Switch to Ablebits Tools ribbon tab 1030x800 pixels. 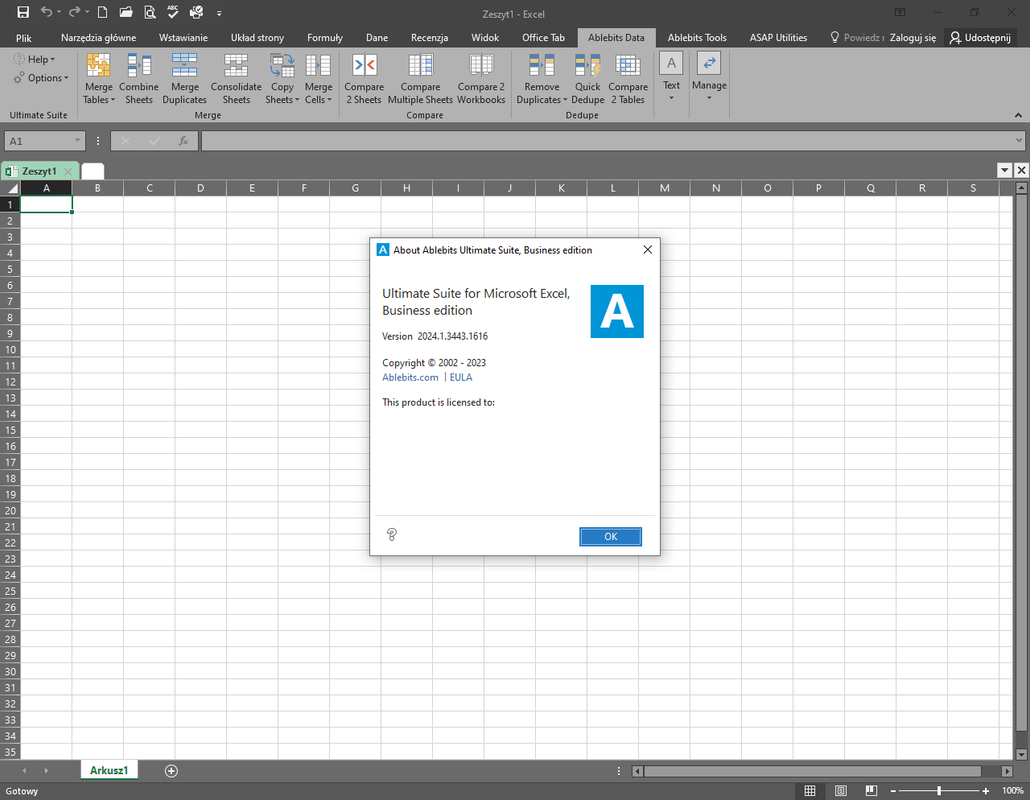[697, 37]
